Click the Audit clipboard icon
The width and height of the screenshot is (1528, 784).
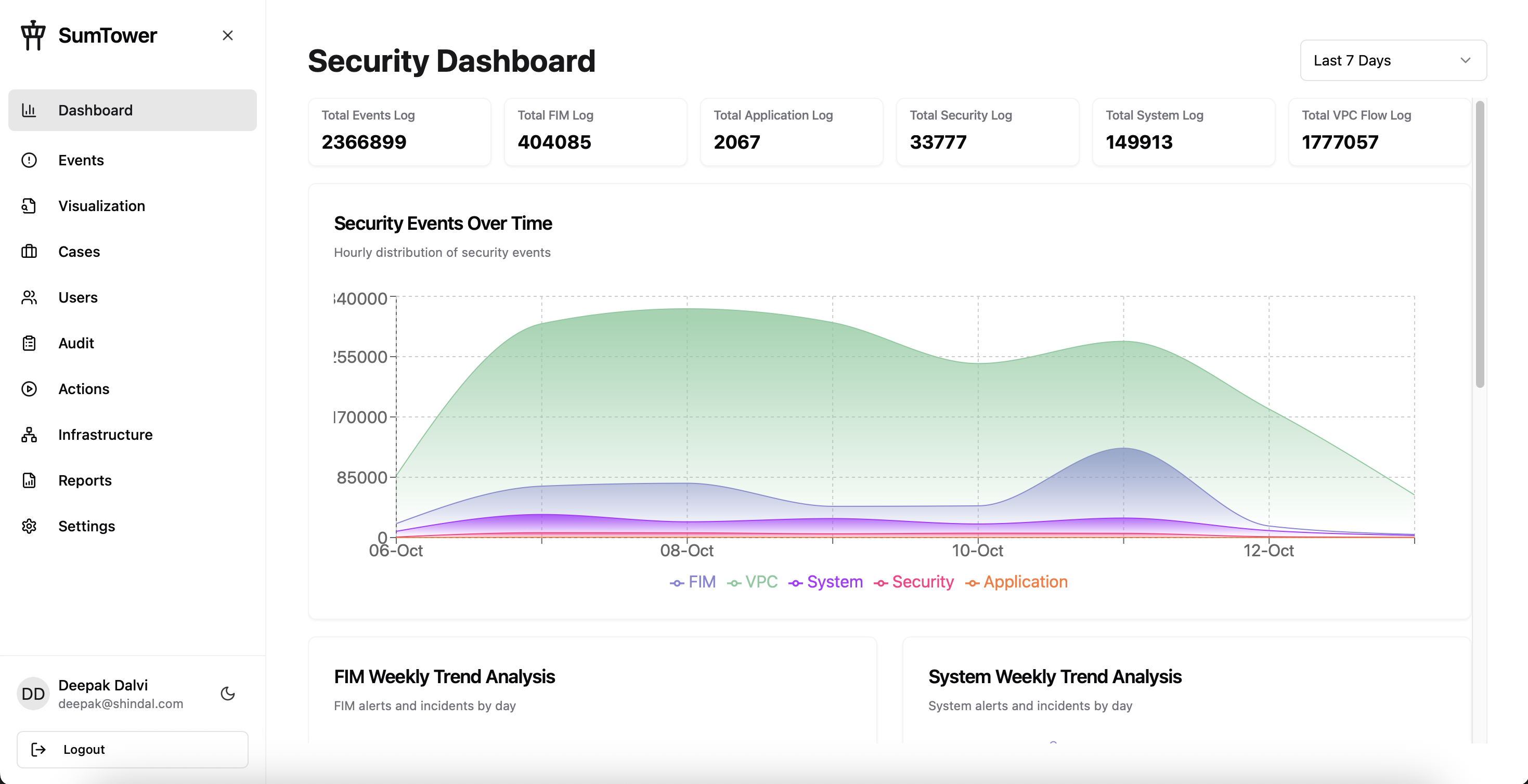tap(29, 343)
